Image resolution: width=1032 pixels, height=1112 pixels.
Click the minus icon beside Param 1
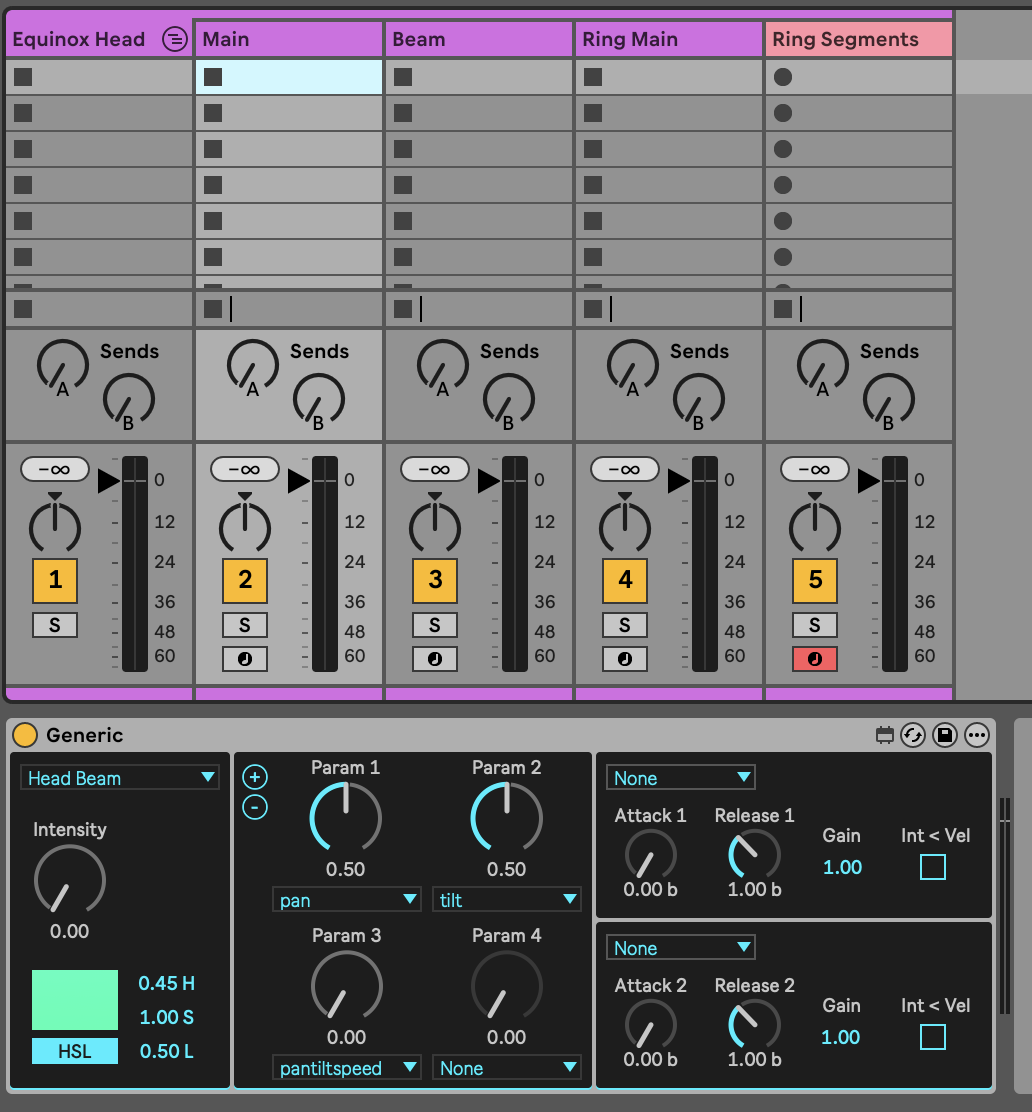point(255,806)
